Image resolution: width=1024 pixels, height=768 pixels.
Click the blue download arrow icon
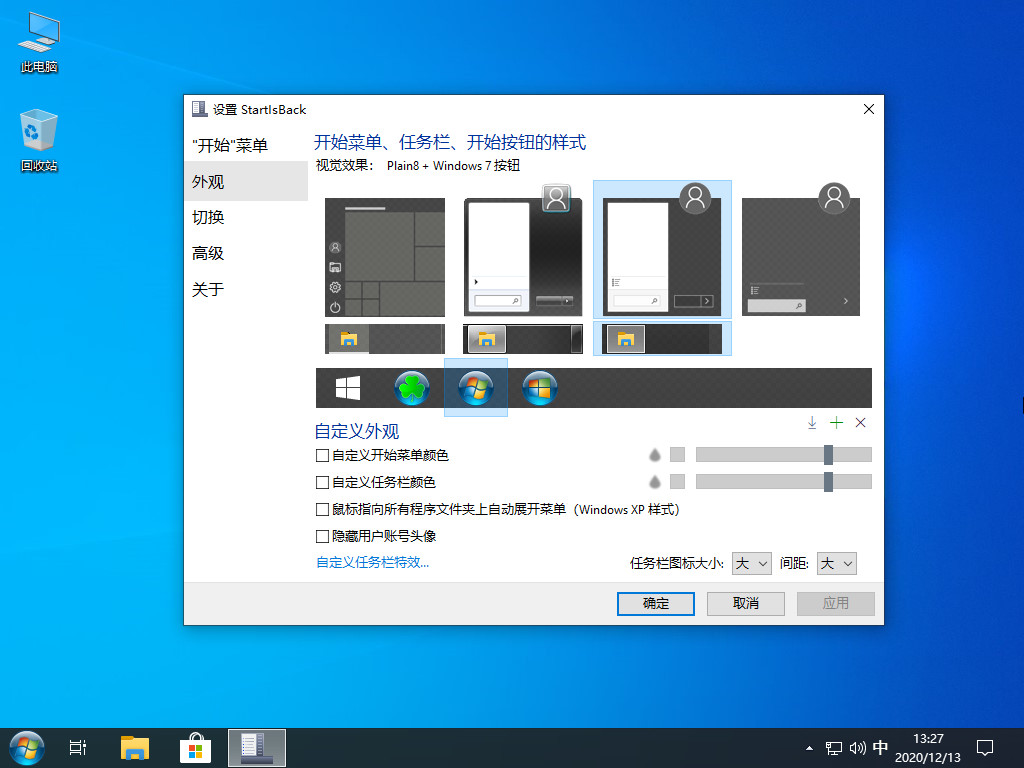coord(812,423)
